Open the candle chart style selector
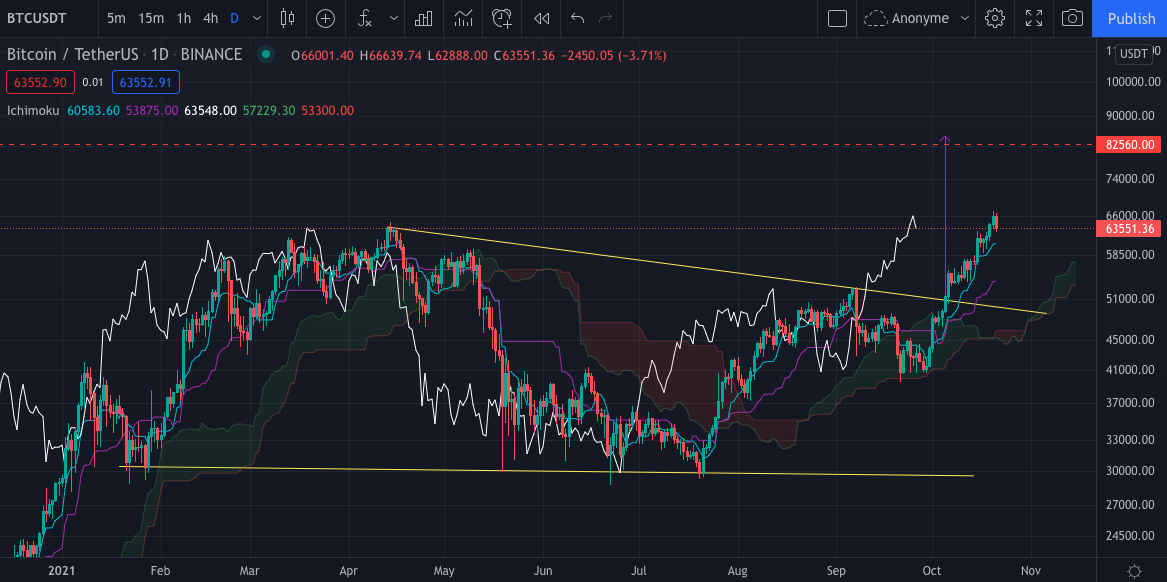This screenshot has height=582, width=1167. pos(287,18)
